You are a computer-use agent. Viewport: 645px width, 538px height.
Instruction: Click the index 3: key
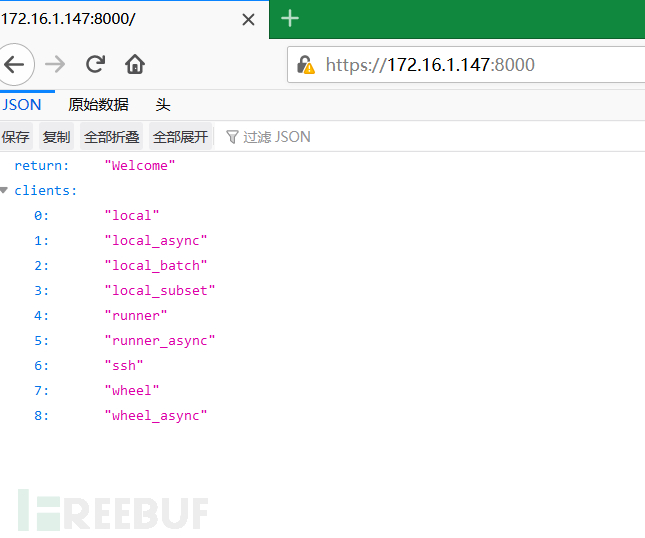[42, 290]
